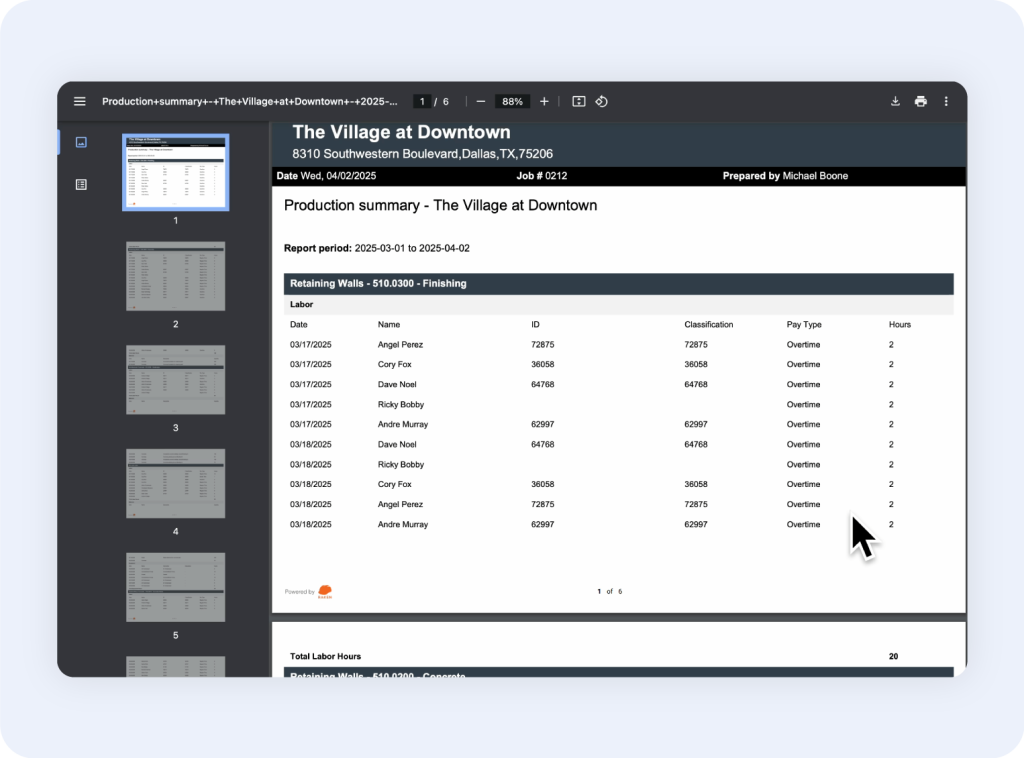Click the zoom in plus button
This screenshot has width=1024, height=758.
tap(544, 101)
